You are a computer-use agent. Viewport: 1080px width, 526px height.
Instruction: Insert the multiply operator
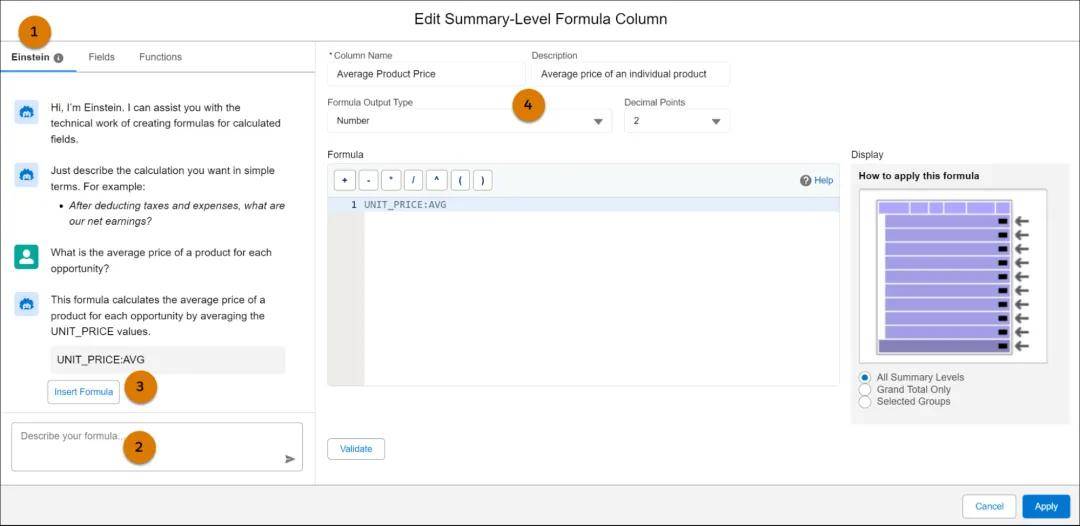[391, 181]
